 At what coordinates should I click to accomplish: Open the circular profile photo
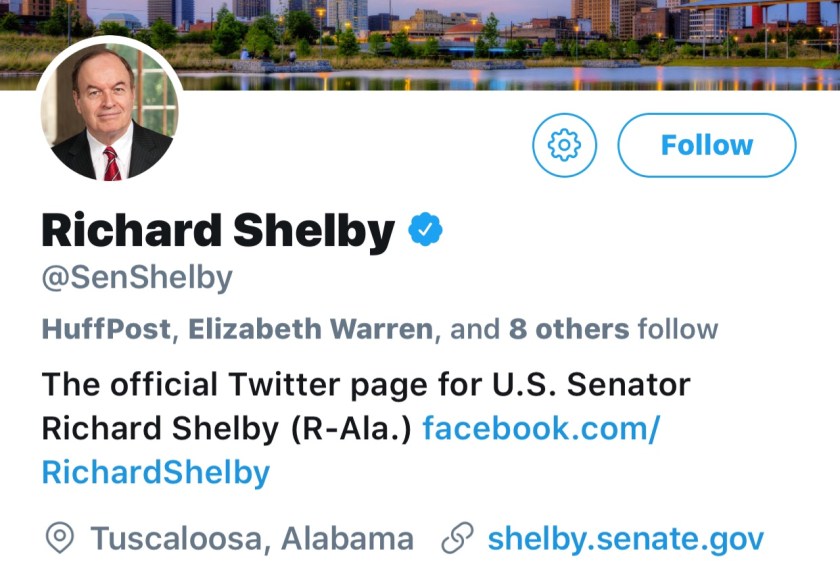click(x=110, y=110)
